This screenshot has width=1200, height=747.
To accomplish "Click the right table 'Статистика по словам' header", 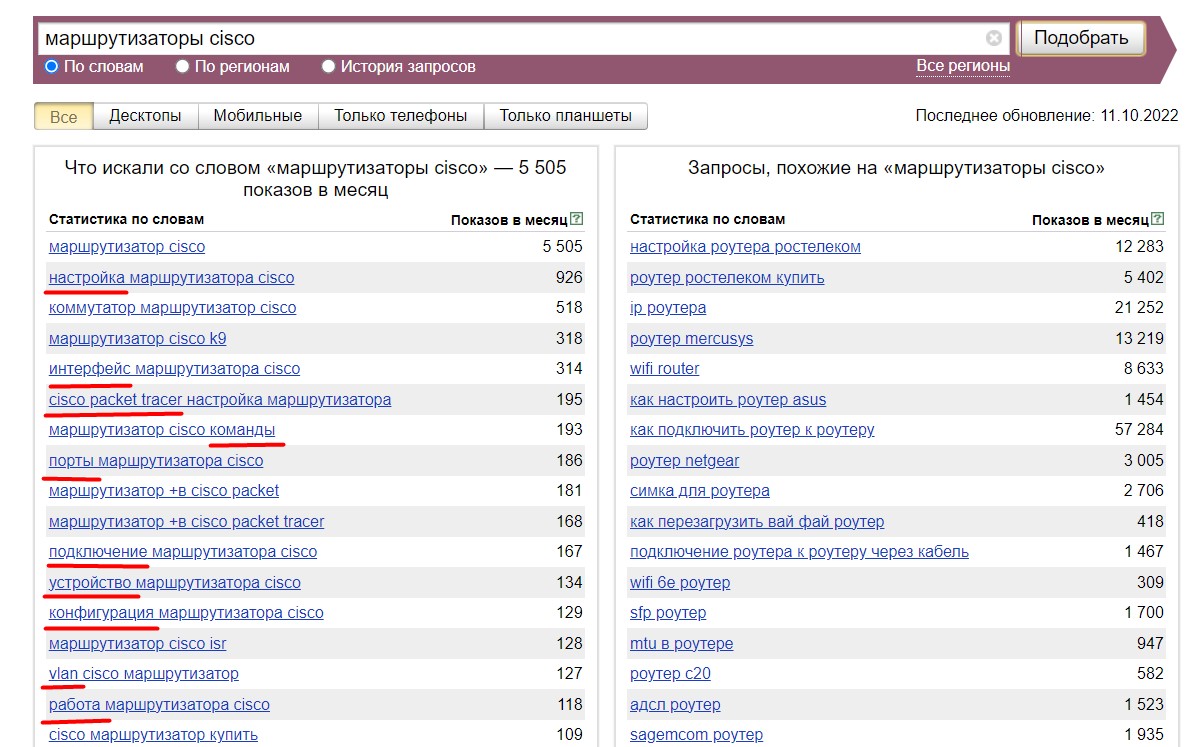I will tap(707, 219).
